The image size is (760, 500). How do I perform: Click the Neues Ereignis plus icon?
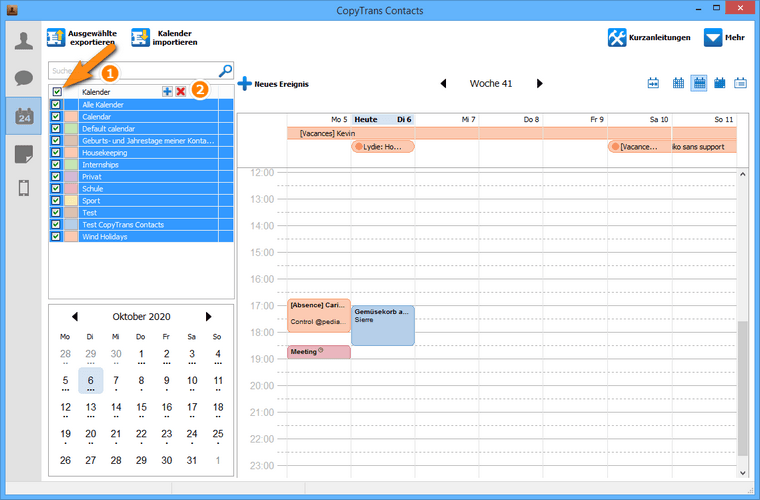(x=245, y=83)
